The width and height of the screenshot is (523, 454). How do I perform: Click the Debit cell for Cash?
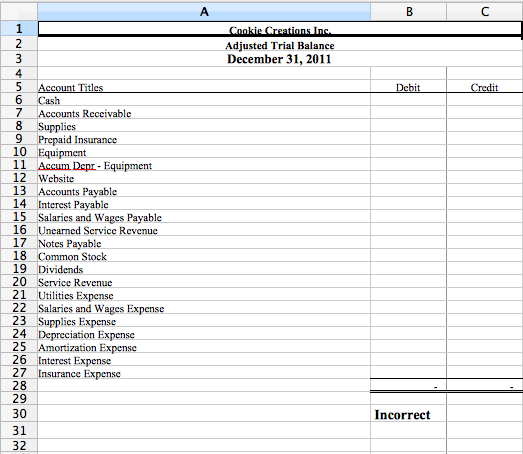(x=408, y=100)
